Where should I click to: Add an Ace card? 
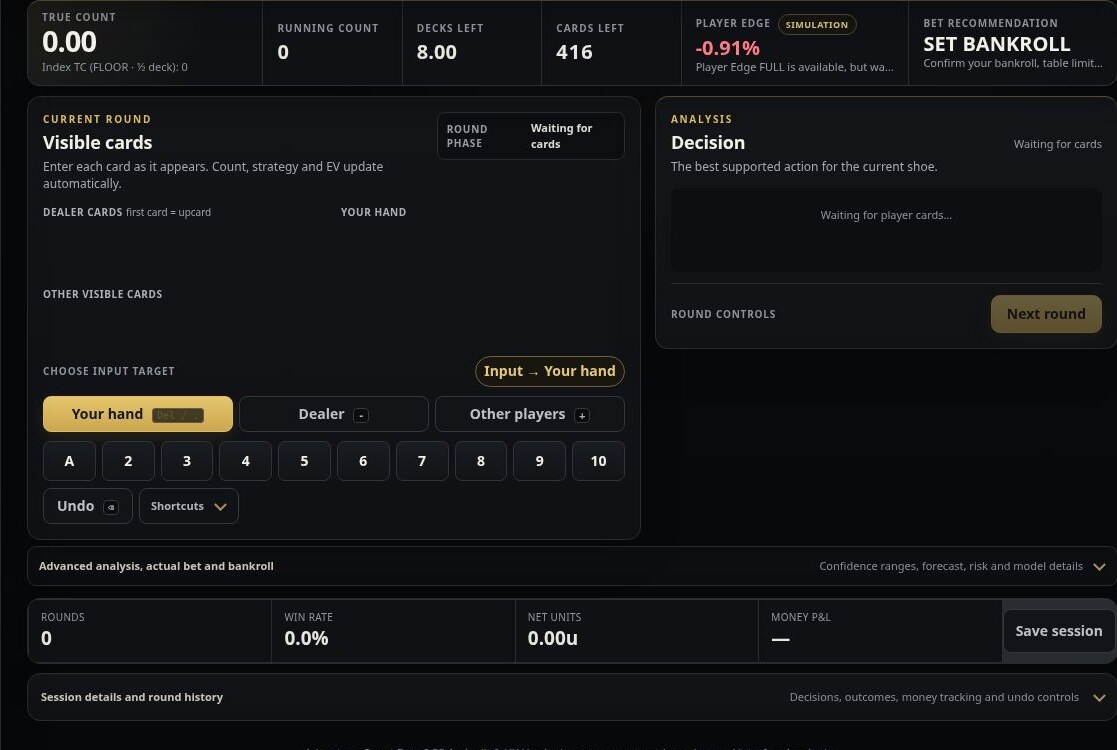click(x=69, y=461)
